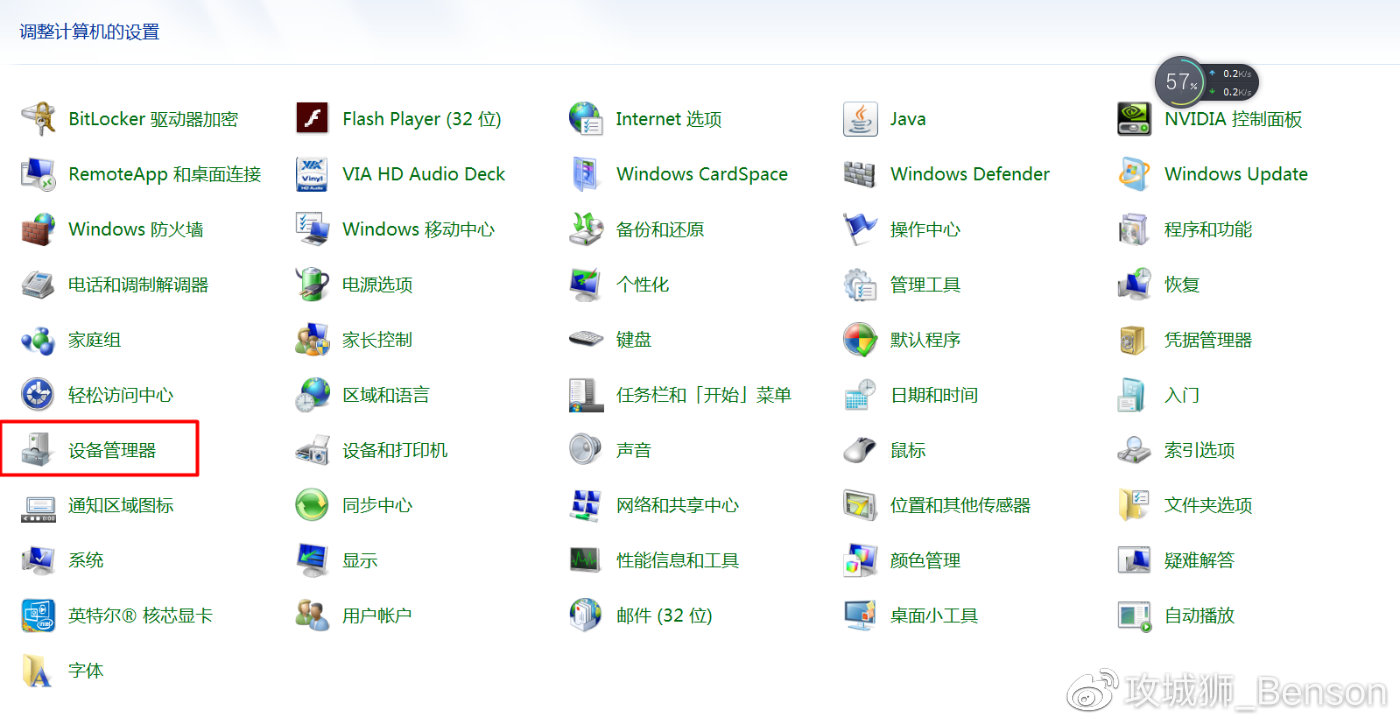1400x727 pixels.
Task: Open the 索引选项 link
Action: point(1199,450)
